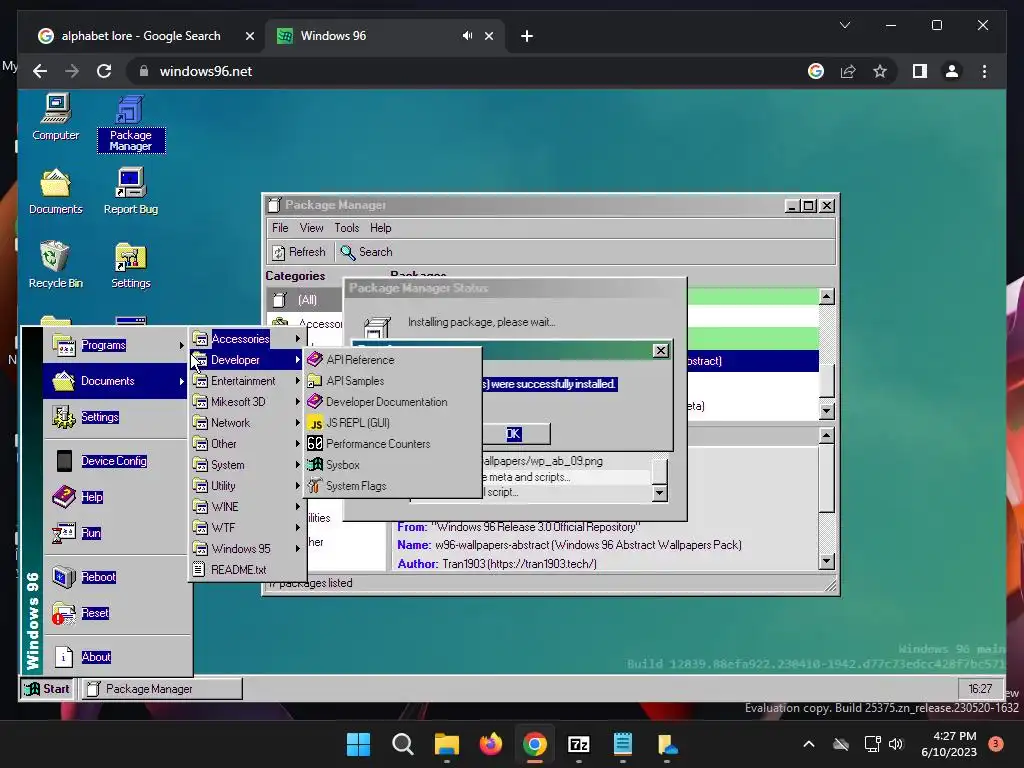Expand the Network programs folder
1024x768 pixels.
[x=248, y=423]
